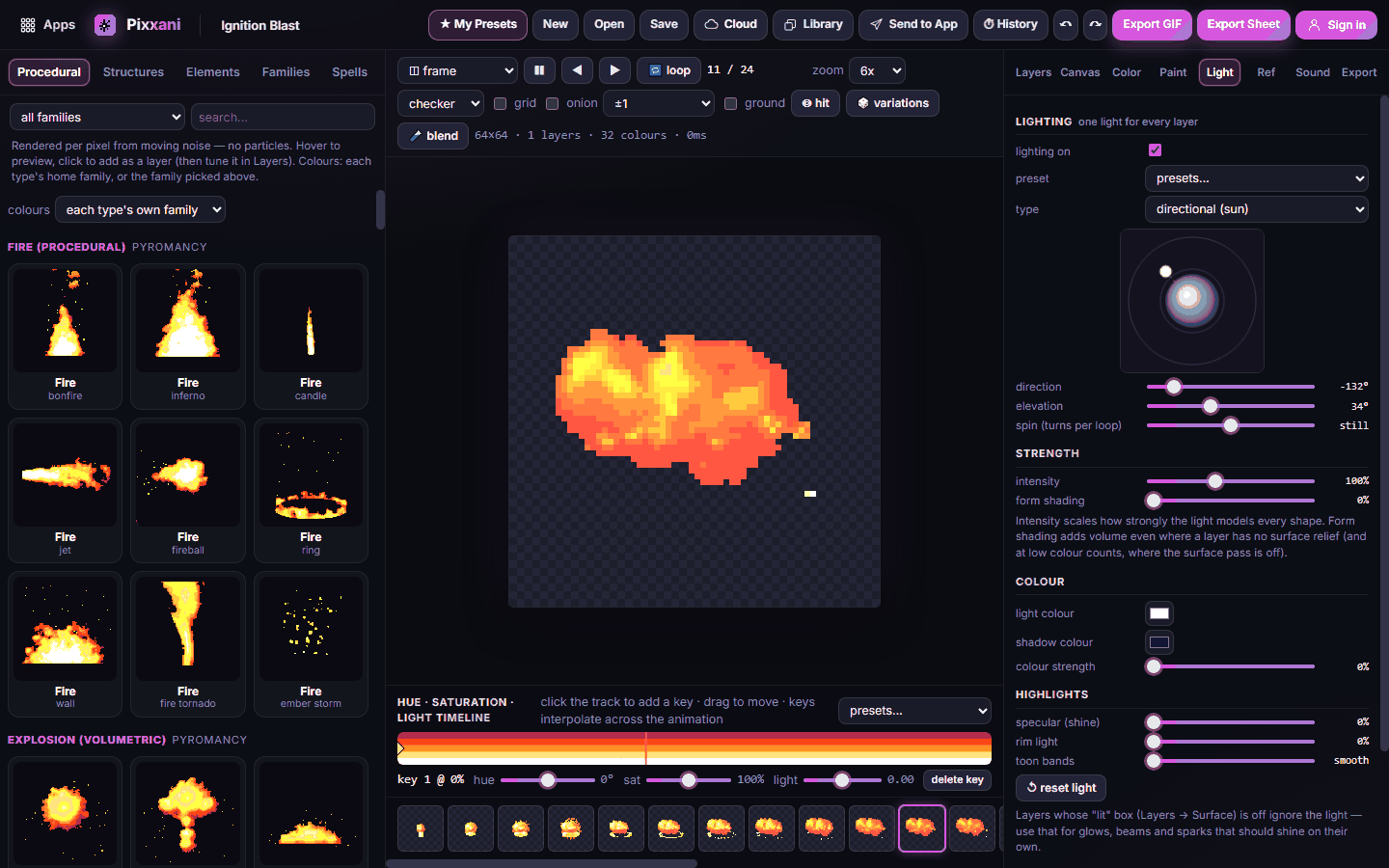Click the effect search field
Image resolution: width=1389 pixels, height=868 pixels.
click(283, 117)
